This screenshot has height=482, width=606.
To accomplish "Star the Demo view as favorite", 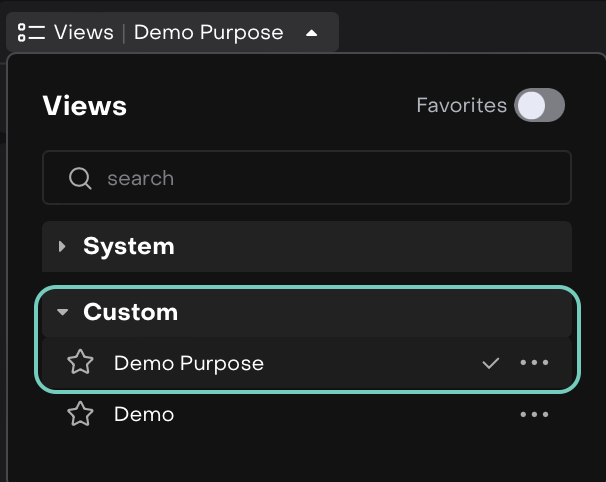I will [x=80, y=414].
